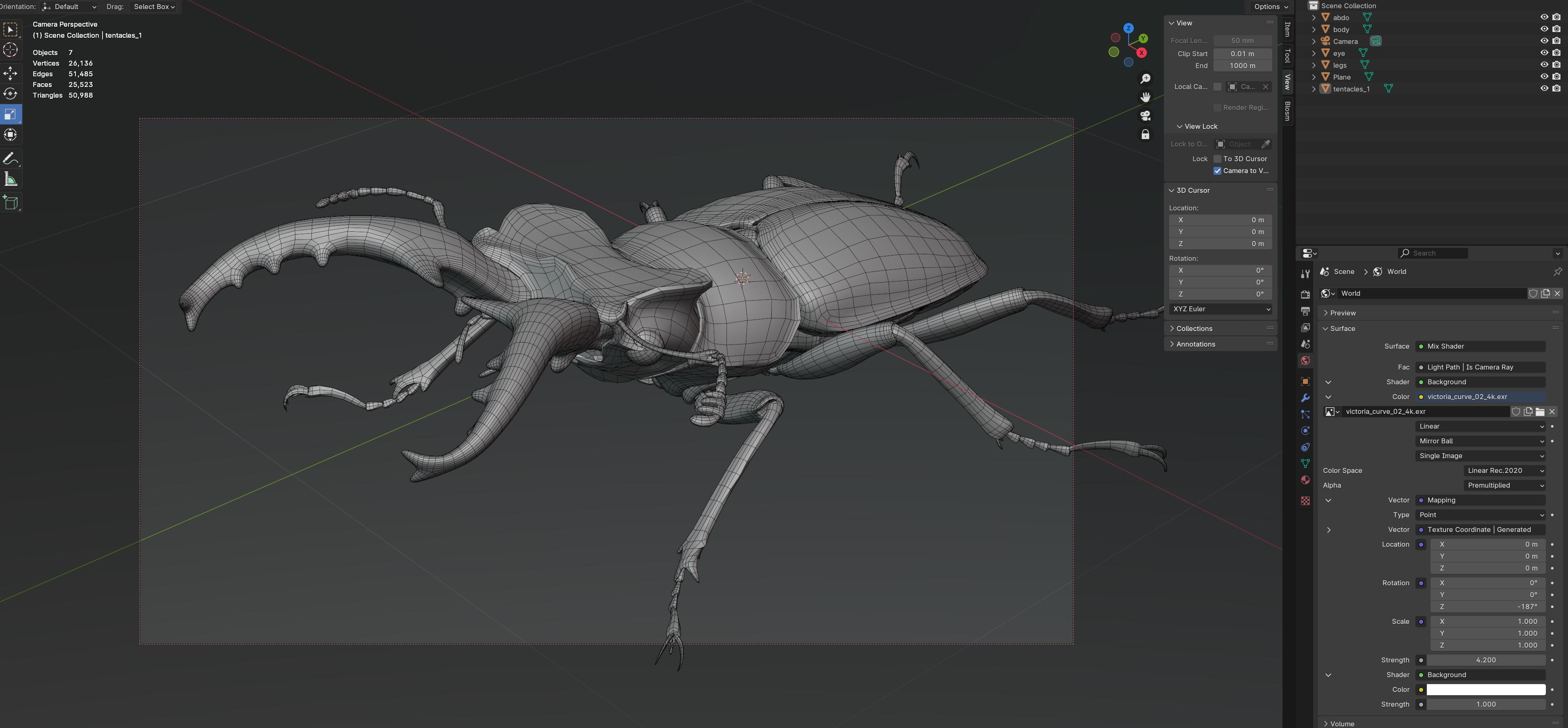This screenshot has width=1568, height=728.
Task: Activate the Annotate pencil tool
Action: 10,159
